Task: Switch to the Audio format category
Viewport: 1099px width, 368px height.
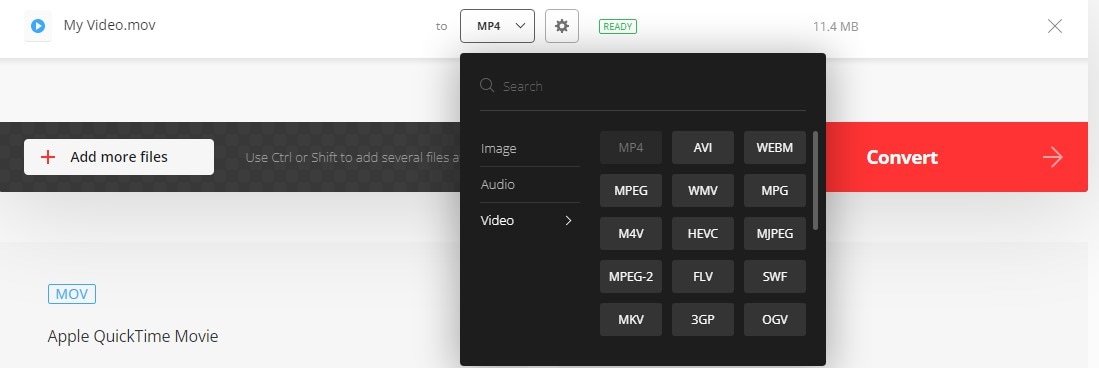Action: 530,184
